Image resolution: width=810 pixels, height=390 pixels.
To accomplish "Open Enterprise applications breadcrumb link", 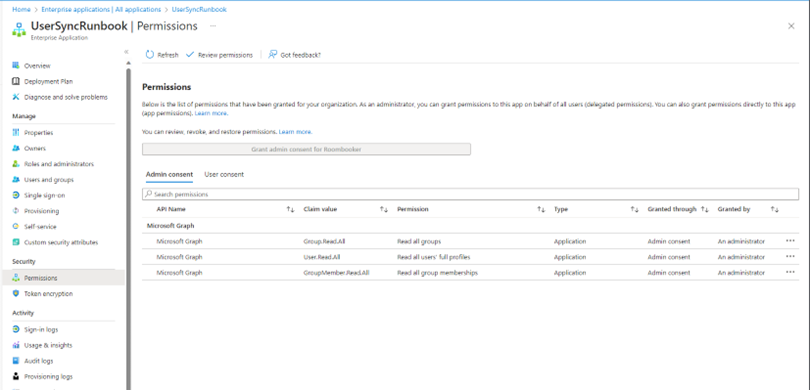I will 102,9.
